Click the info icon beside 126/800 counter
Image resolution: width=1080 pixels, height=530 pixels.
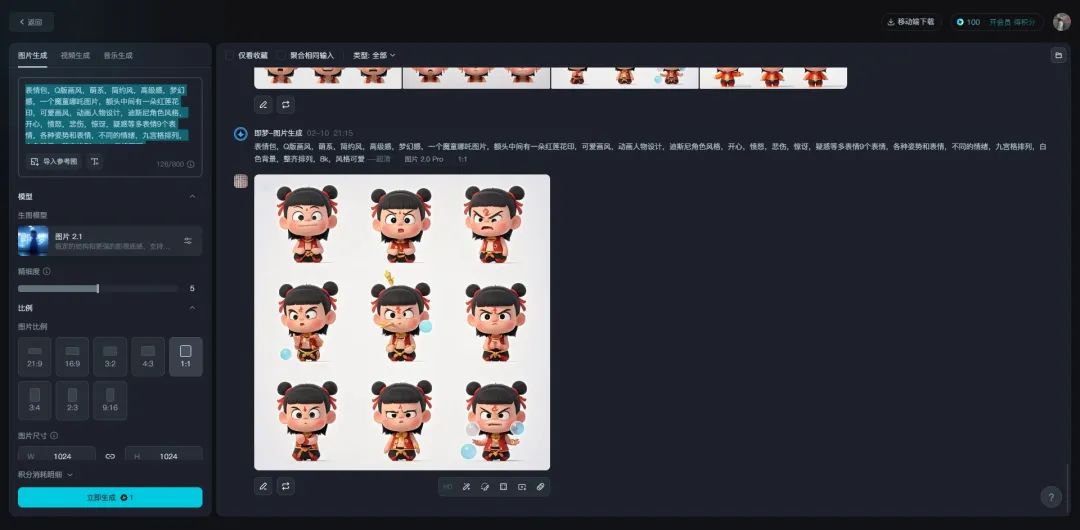pos(190,165)
